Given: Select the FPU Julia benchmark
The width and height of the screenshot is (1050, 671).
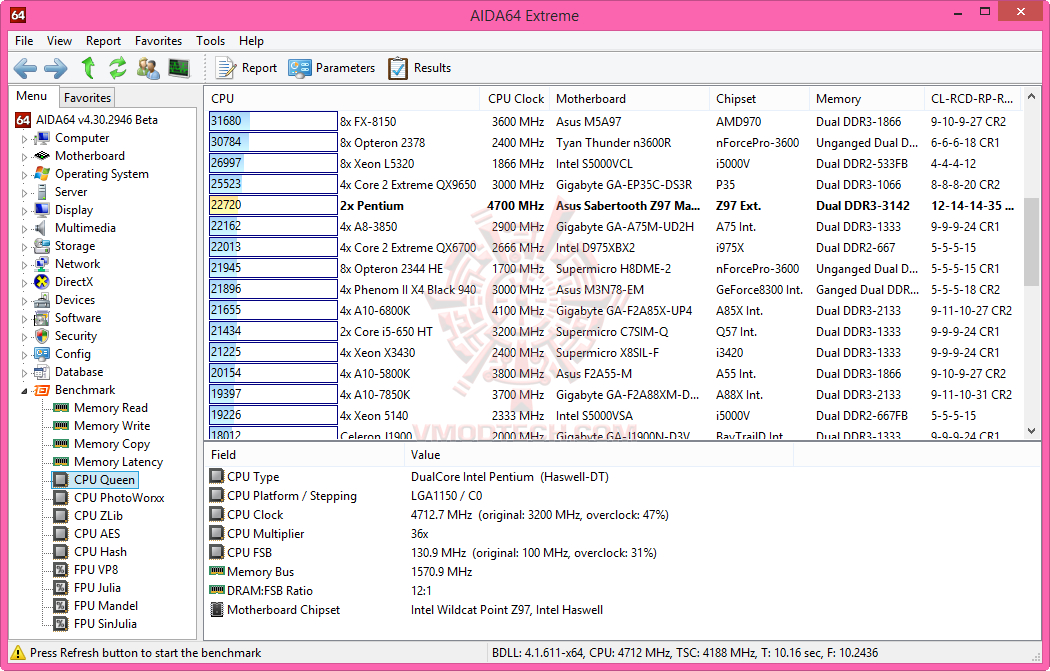Looking at the screenshot, I should 97,588.
